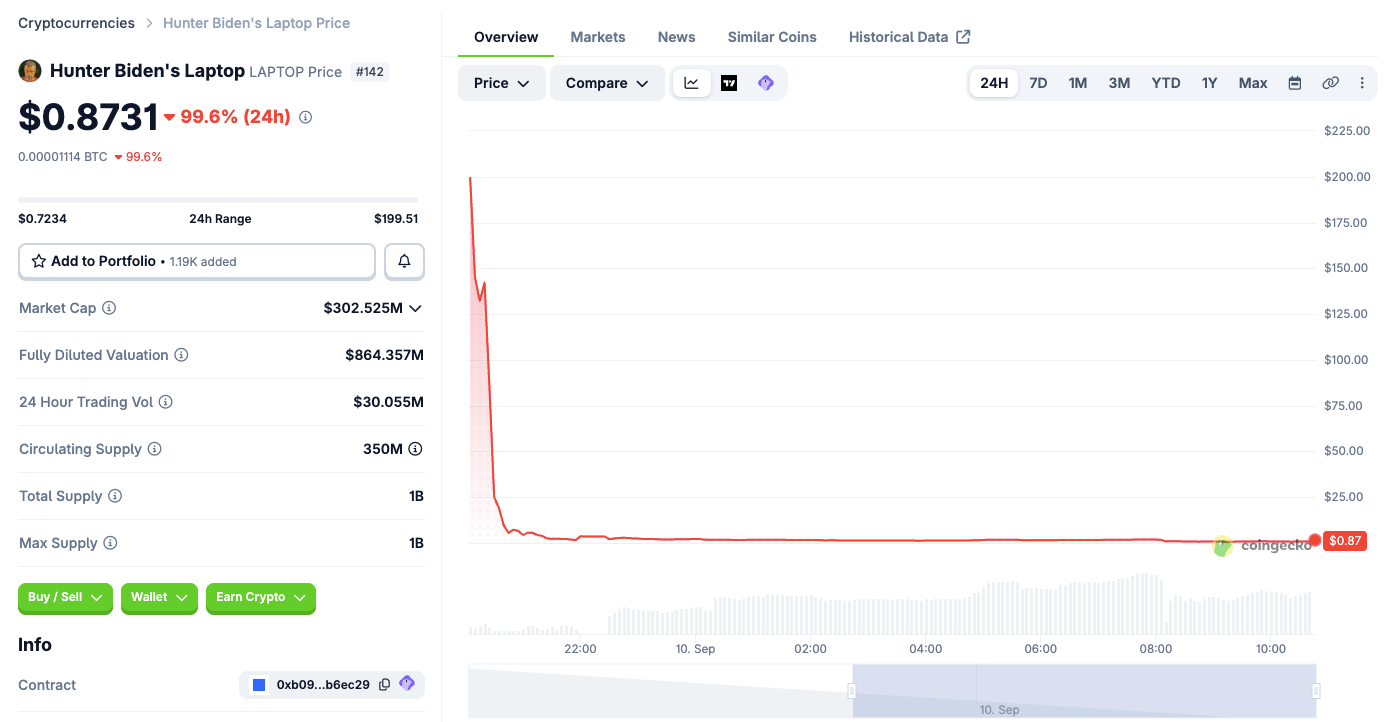Click the red current price point on chart

pos(1314,540)
